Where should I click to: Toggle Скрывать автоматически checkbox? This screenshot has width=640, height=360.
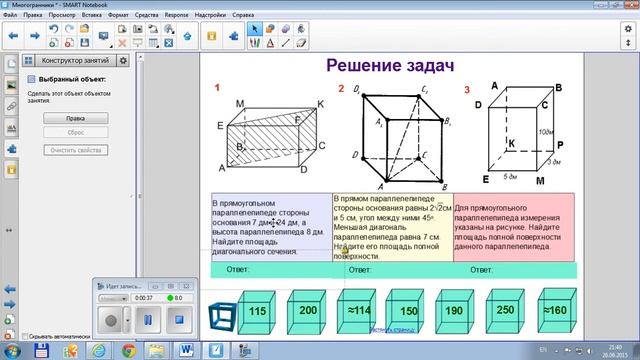click(x=25, y=336)
